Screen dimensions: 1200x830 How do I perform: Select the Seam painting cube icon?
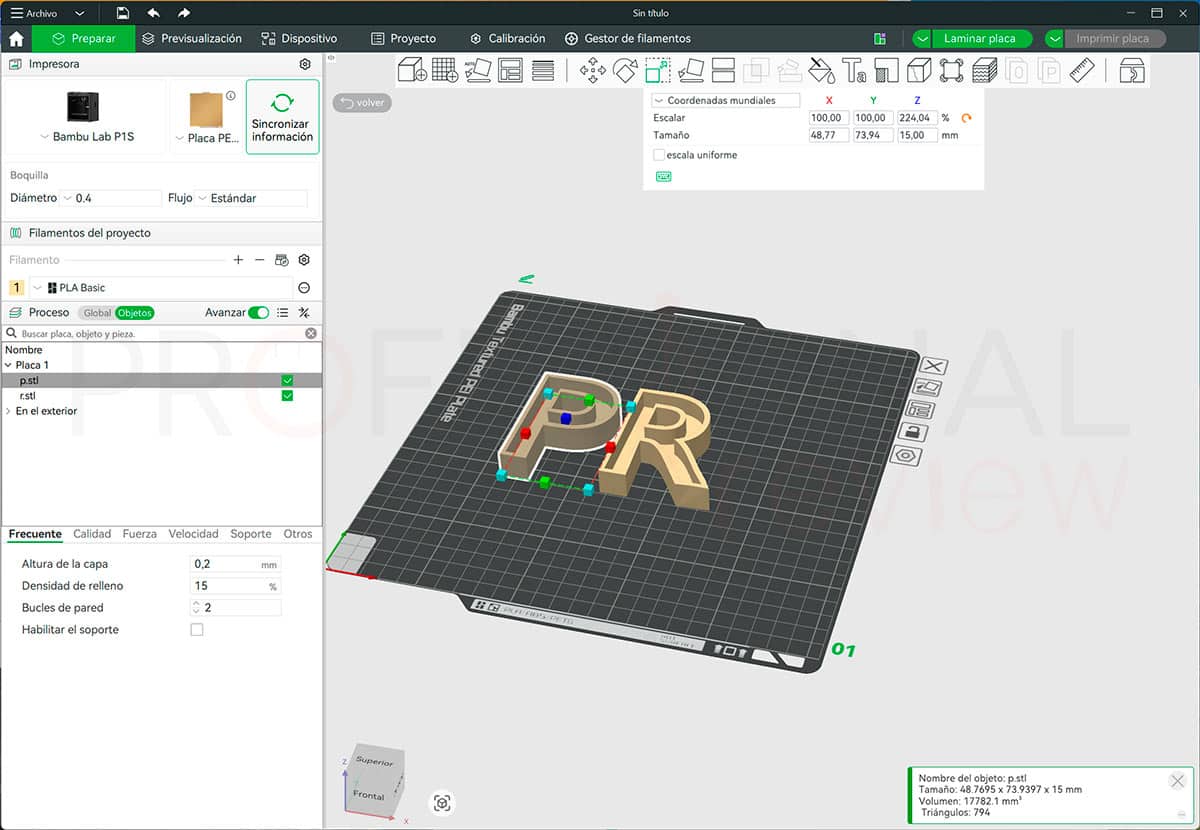[919, 70]
